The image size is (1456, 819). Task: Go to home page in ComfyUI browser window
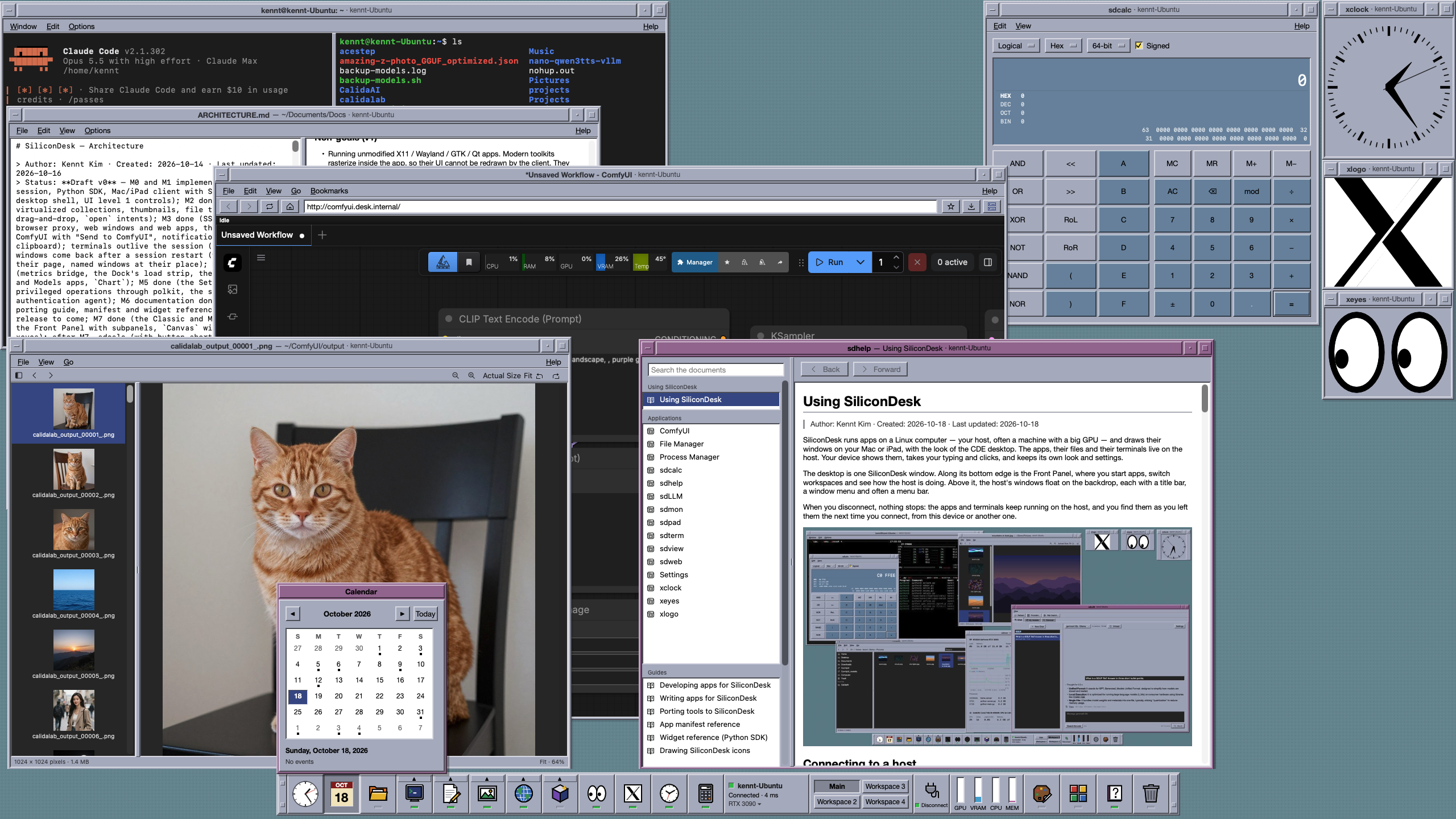point(290,206)
